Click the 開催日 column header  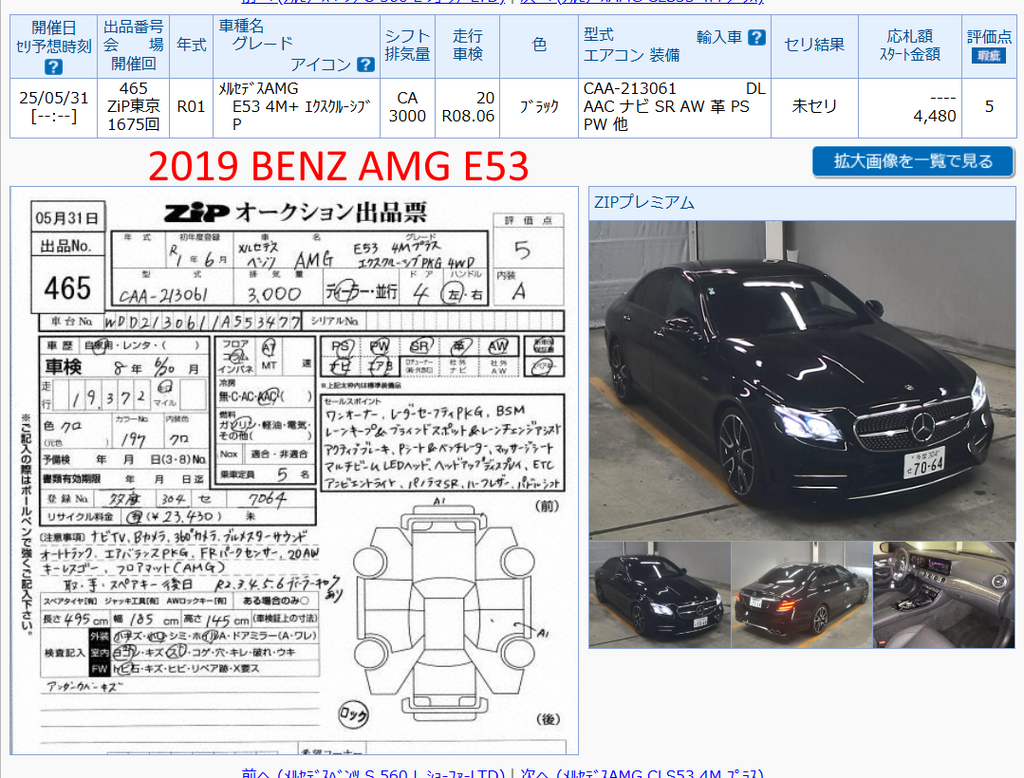click(x=54, y=46)
